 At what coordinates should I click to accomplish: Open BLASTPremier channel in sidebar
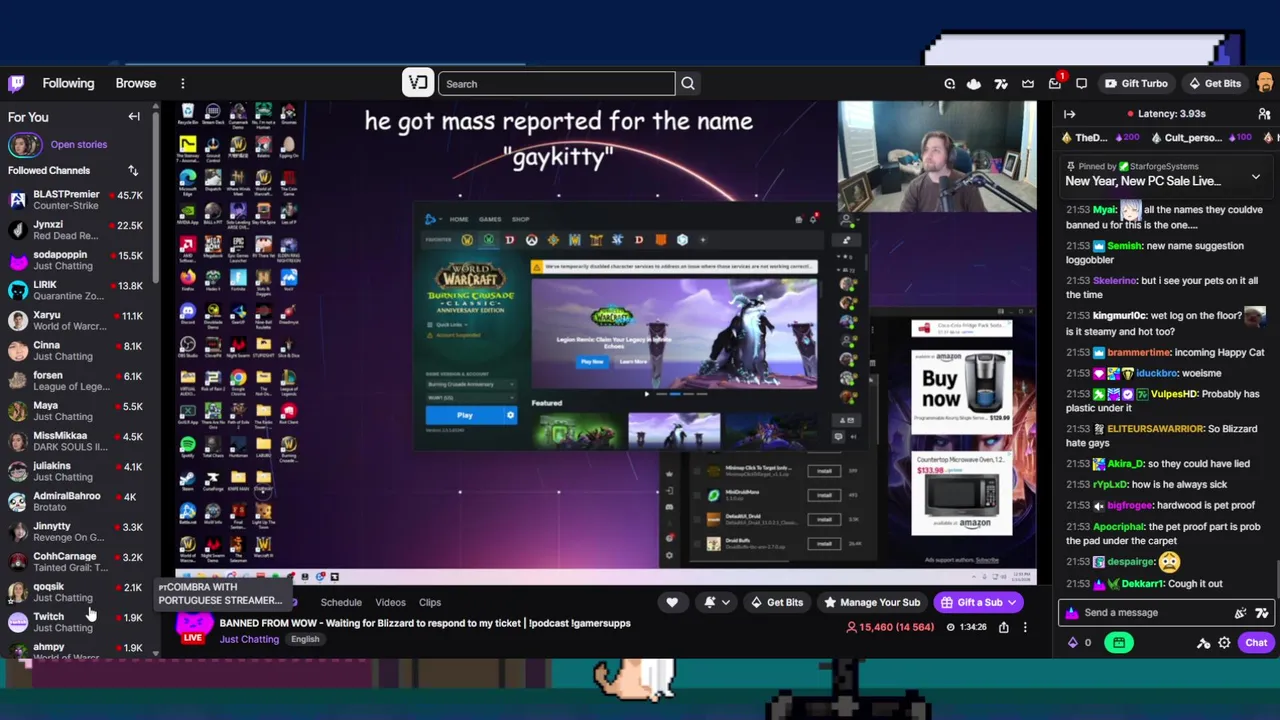[x=76, y=200]
